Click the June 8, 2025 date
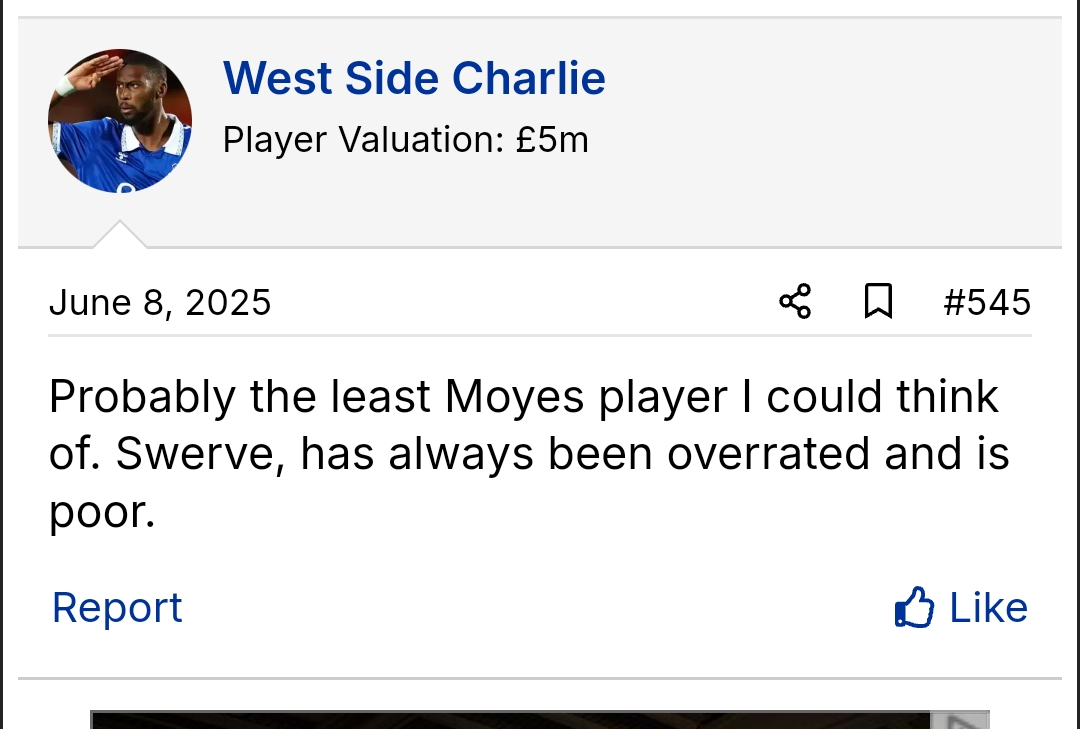The width and height of the screenshot is (1080, 729). point(160,302)
